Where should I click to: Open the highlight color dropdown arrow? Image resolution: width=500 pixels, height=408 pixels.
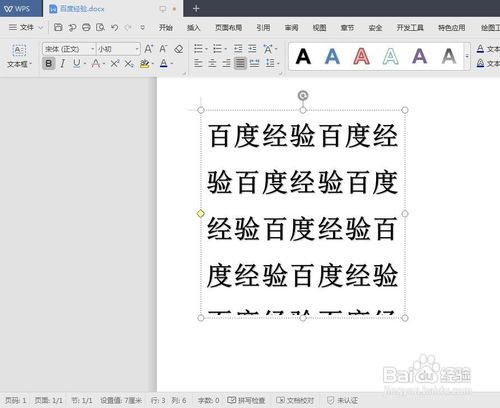(153, 63)
